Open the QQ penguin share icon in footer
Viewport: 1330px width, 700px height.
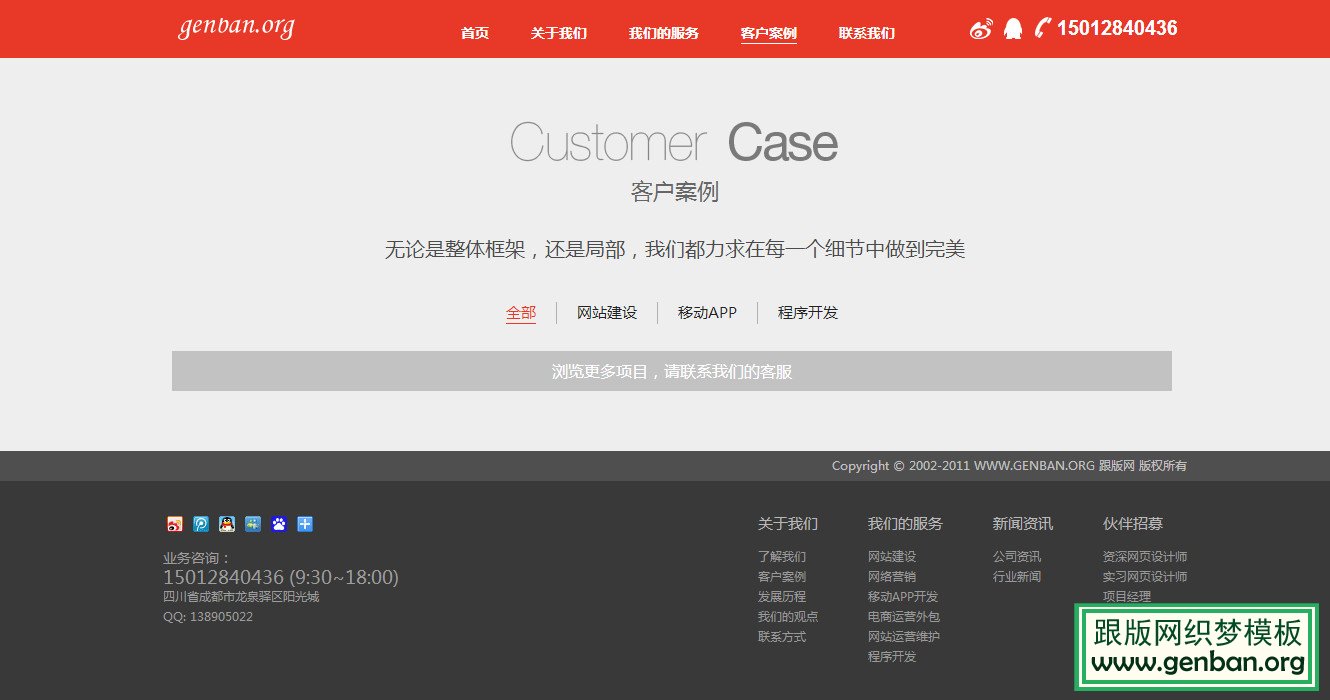coord(226,524)
